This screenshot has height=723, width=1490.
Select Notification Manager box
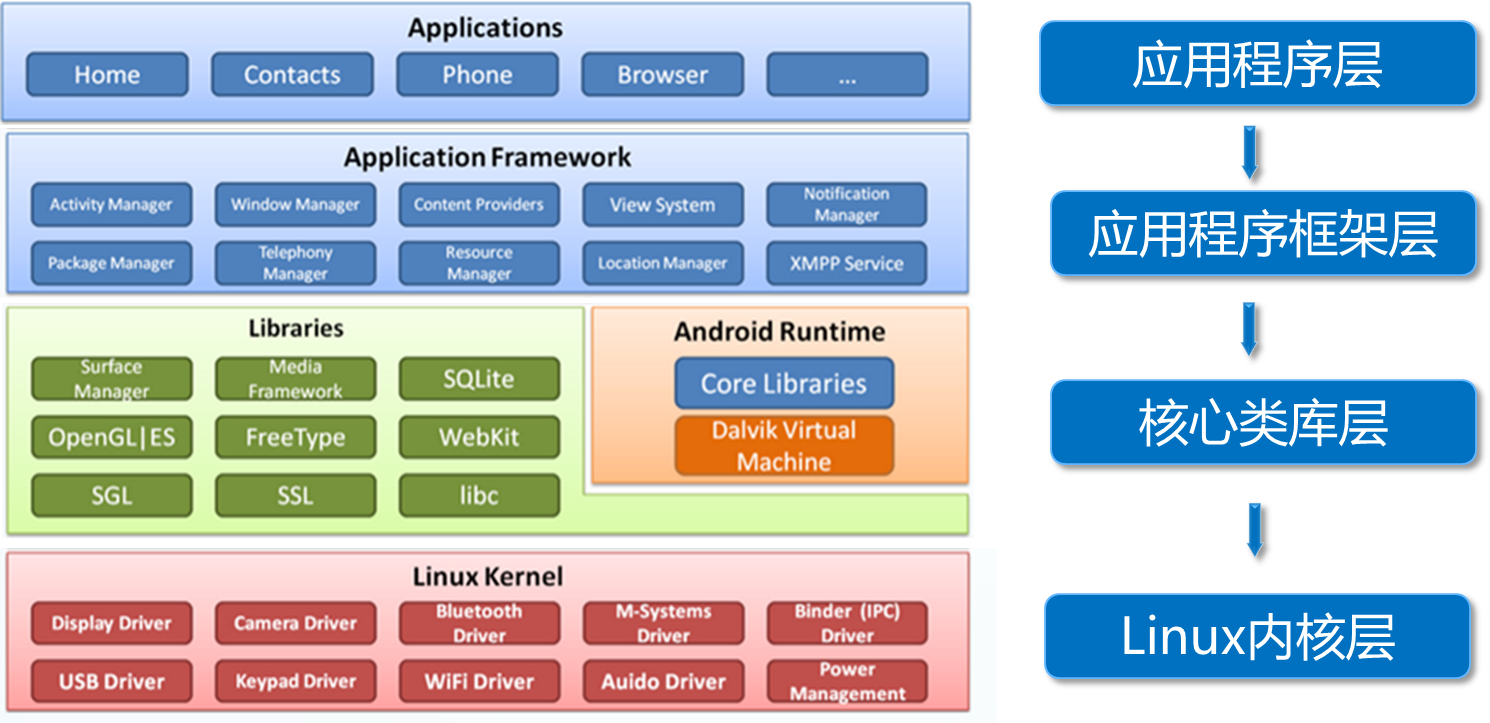tap(847, 205)
